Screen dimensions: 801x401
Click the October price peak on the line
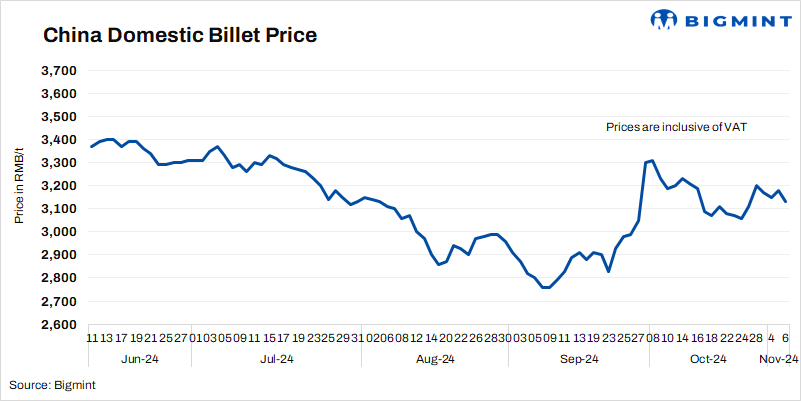coord(652,160)
